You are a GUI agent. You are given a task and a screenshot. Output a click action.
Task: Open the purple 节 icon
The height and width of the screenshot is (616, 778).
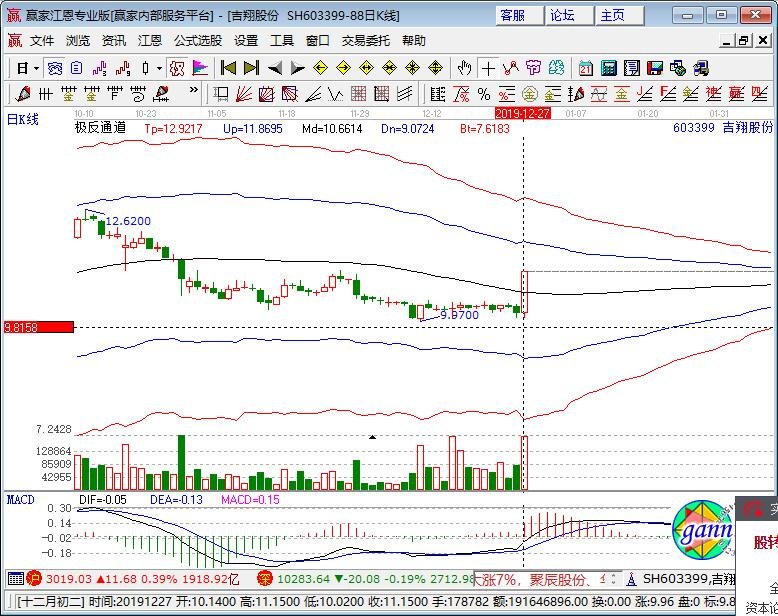[x=533, y=68]
